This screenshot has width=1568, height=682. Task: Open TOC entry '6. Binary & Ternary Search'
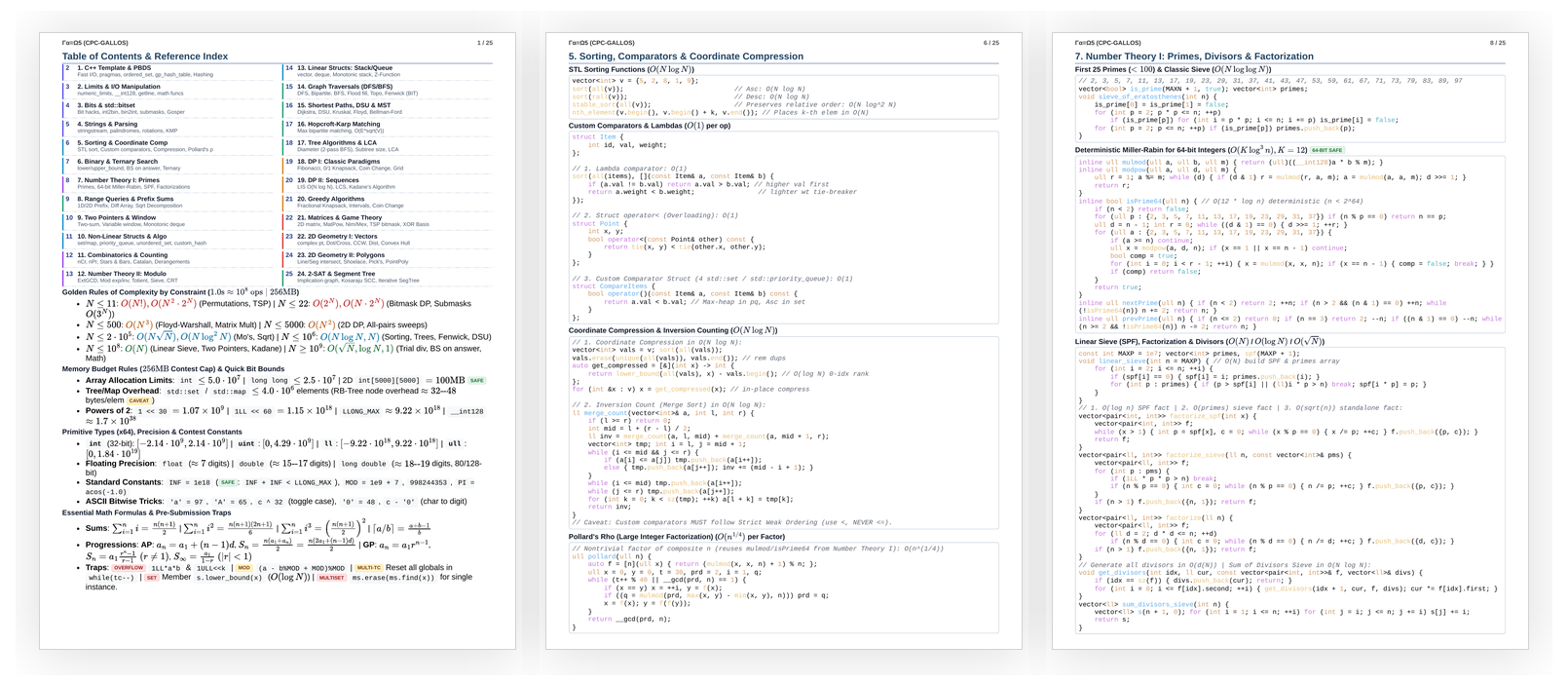117,162
